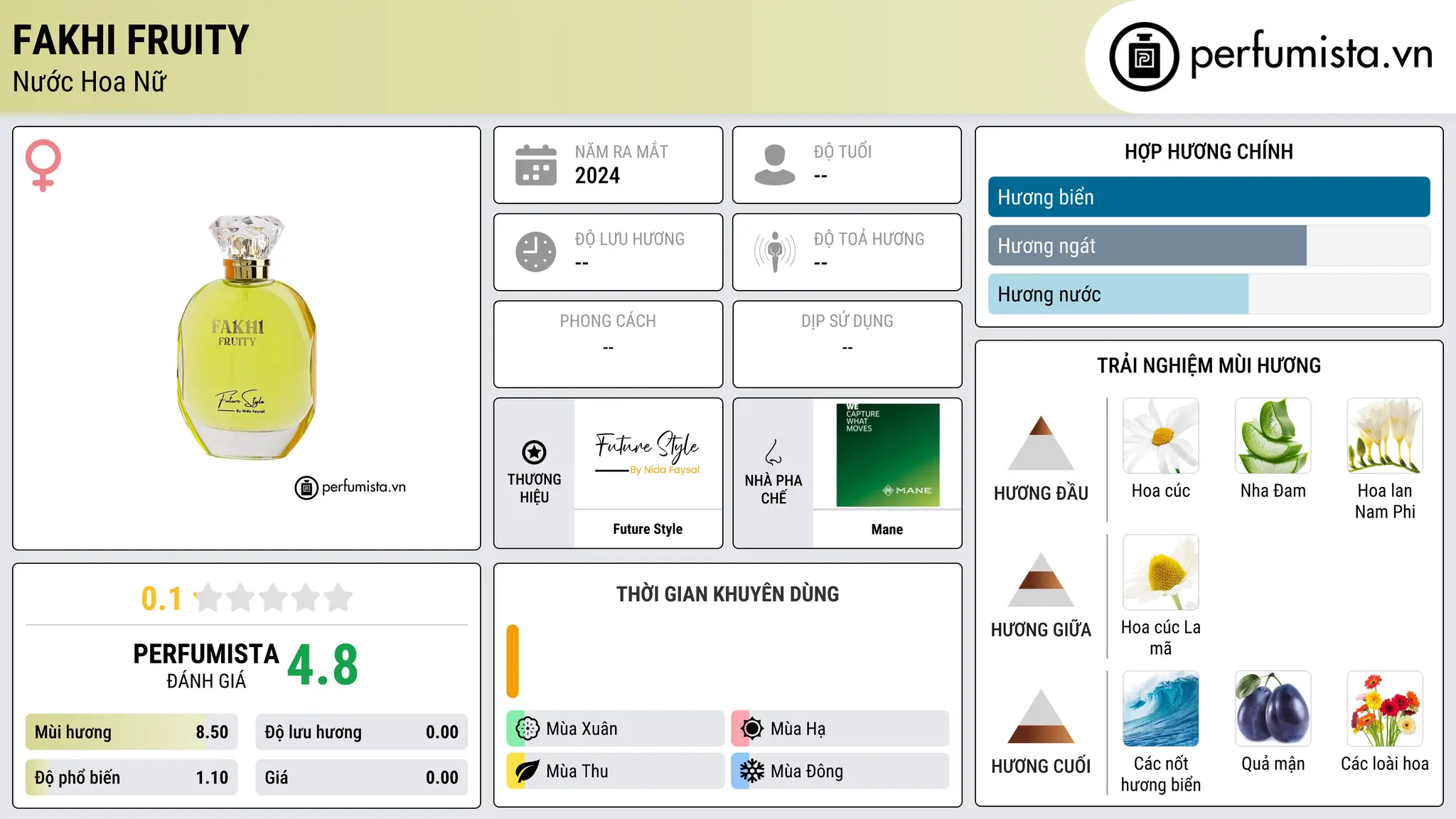
Task: Select the Hoa lan Nam Phi note image
Action: click(1385, 436)
